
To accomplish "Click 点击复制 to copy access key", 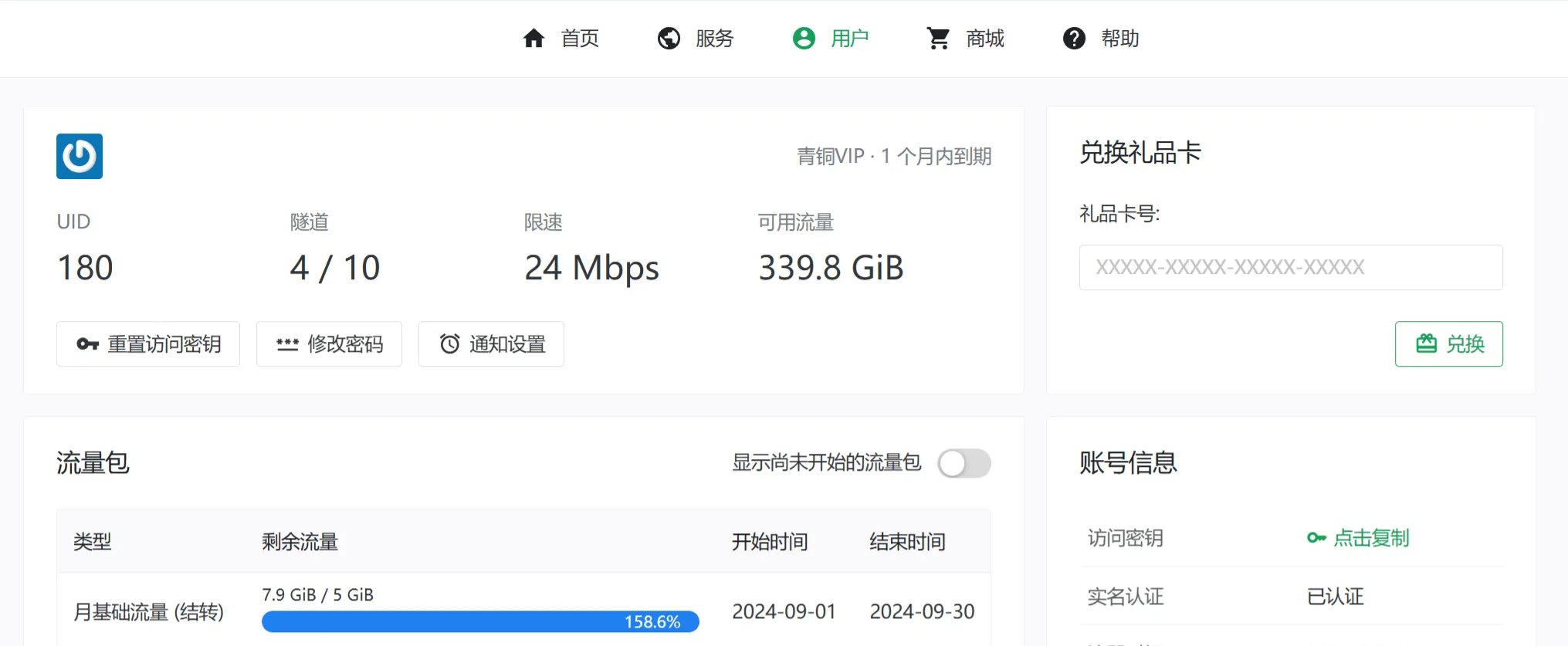I will (x=1370, y=538).
